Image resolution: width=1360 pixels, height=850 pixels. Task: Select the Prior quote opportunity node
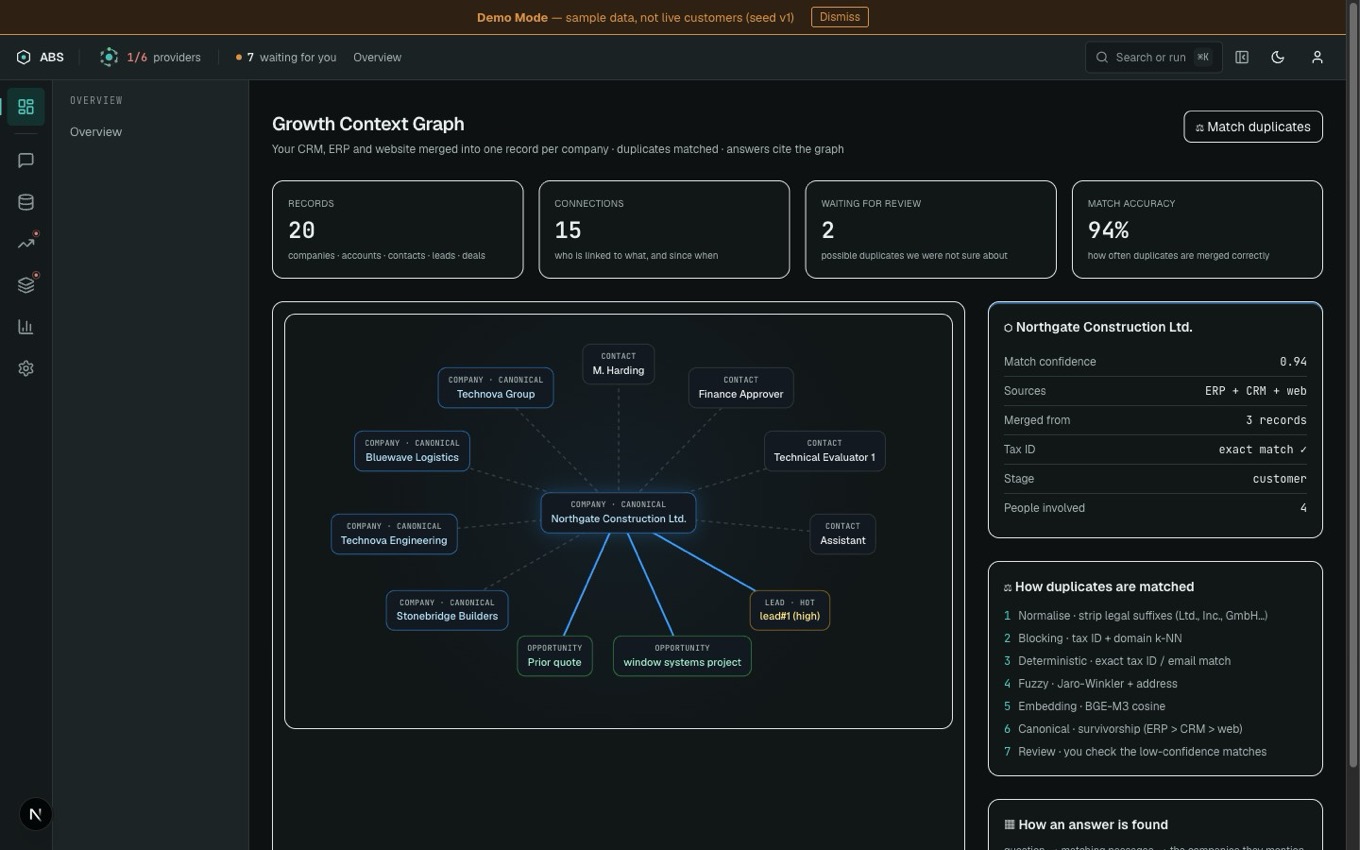point(554,655)
